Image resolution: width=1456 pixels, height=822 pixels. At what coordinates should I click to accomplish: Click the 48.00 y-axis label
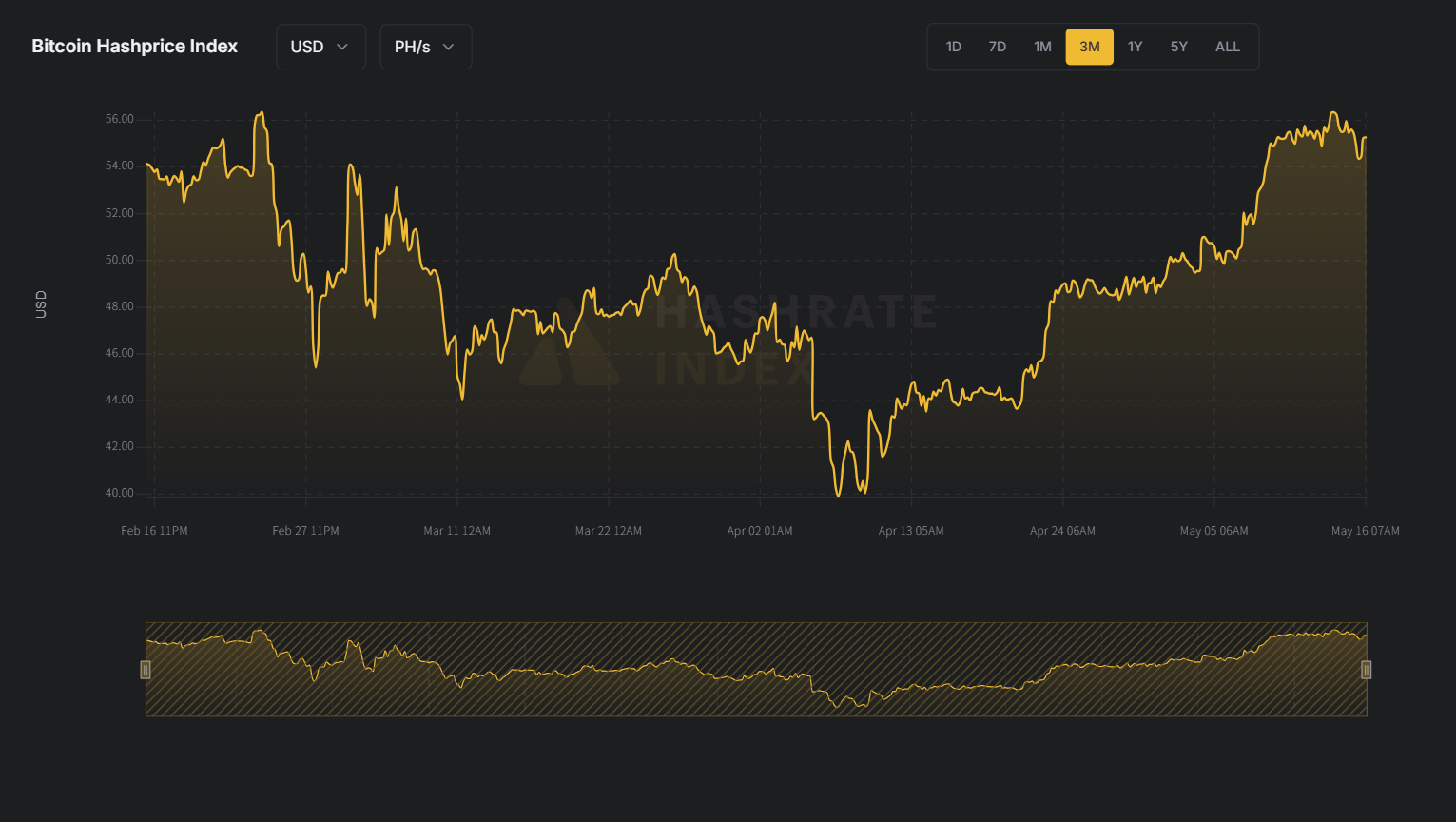coord(120,306)
